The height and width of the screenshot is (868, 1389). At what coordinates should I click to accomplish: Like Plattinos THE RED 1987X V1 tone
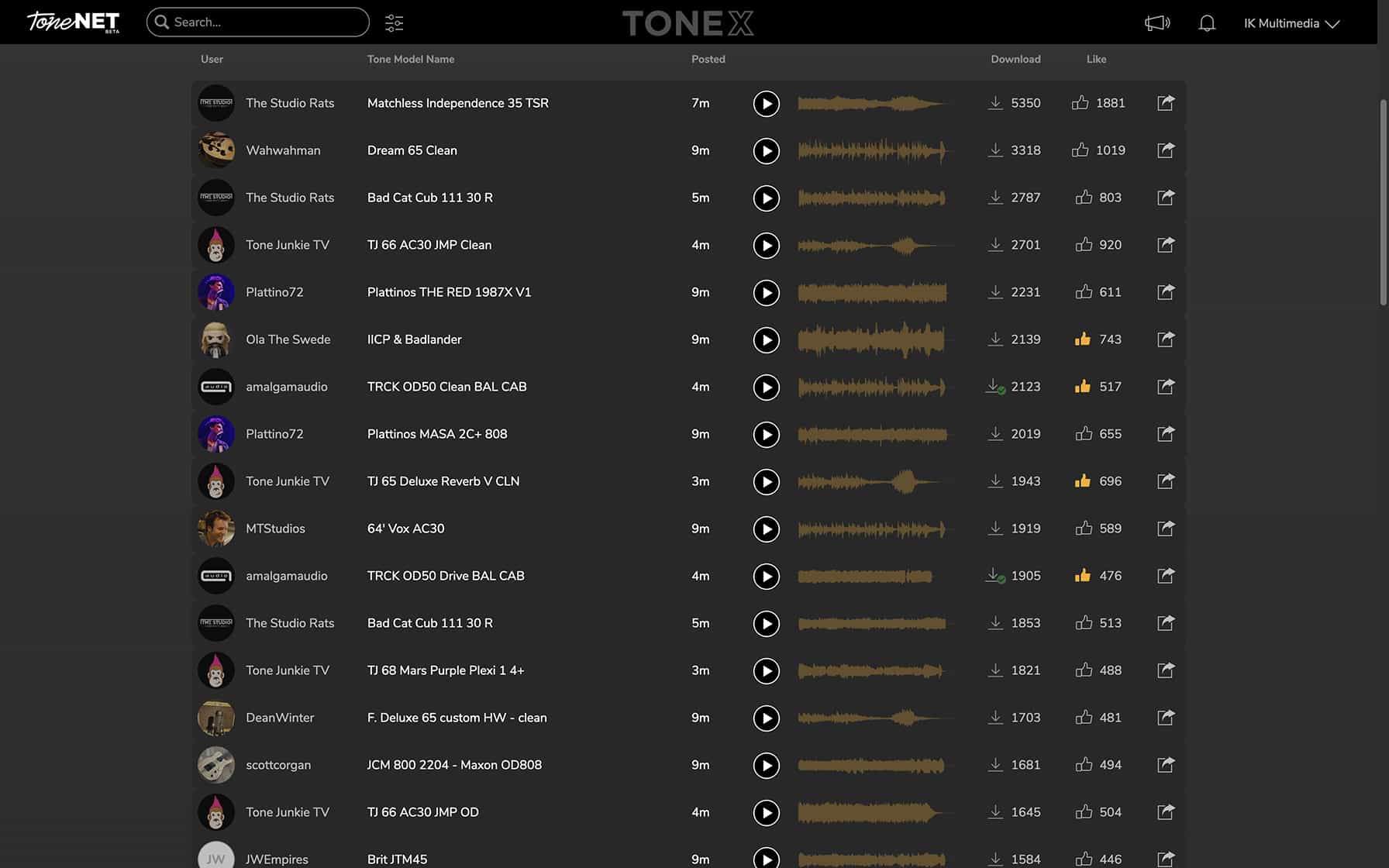(x=1084, y=291)
